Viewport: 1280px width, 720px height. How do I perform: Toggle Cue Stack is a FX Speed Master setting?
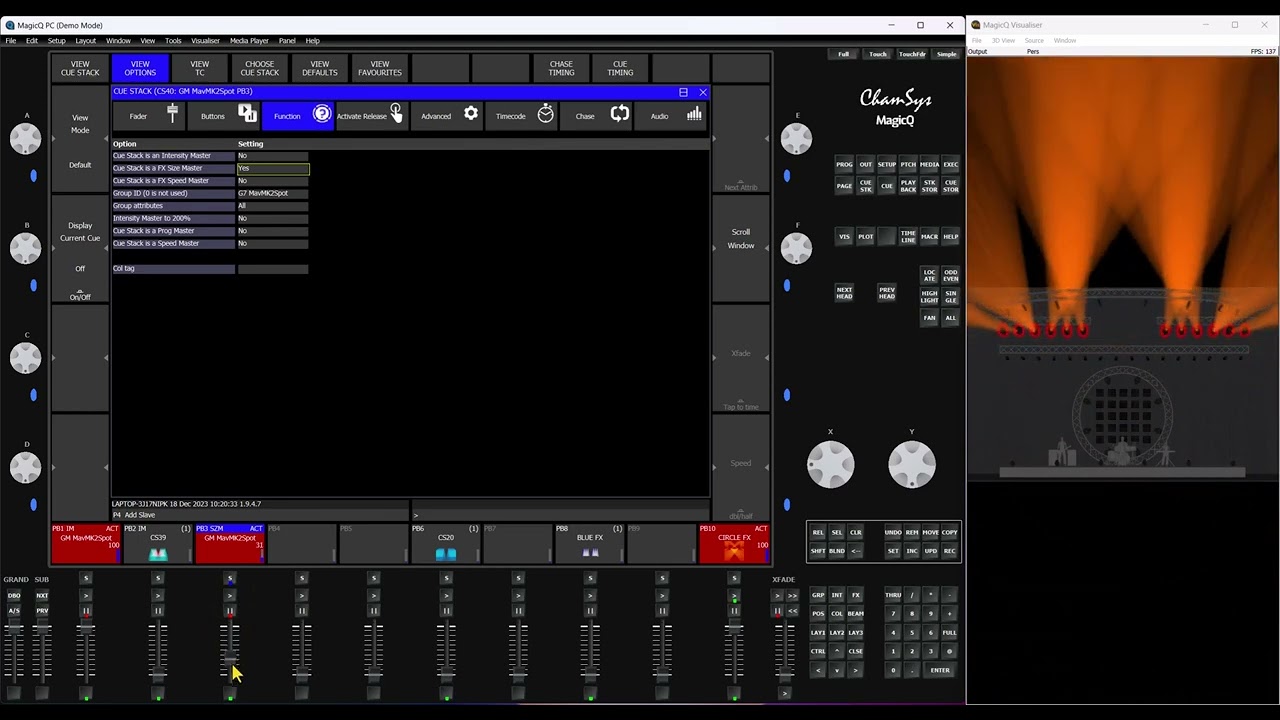(x=272, y=181)
